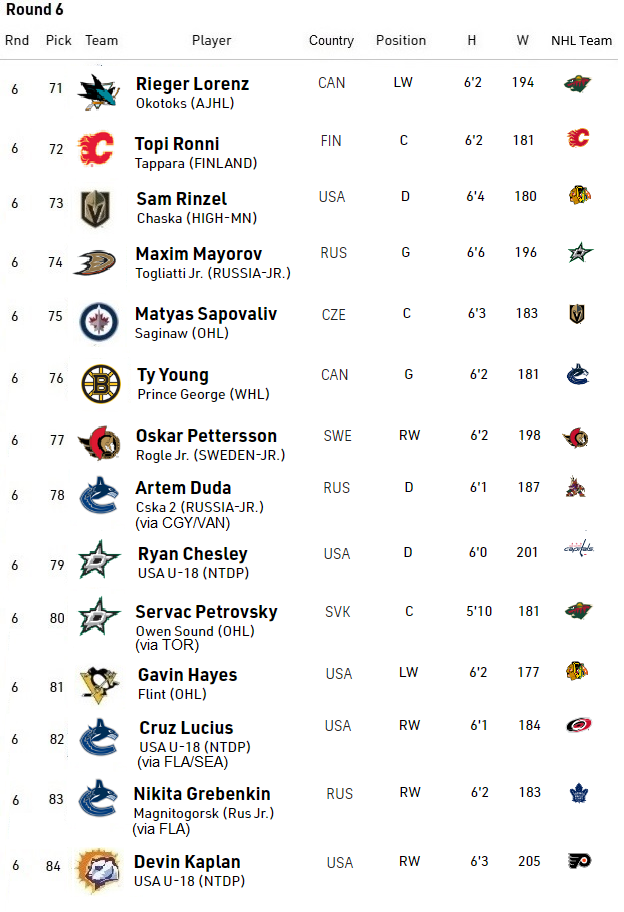This screenshot has width=624, height=912.
Task: Click the Washington Capitals logo
Action: click(579, 548)
